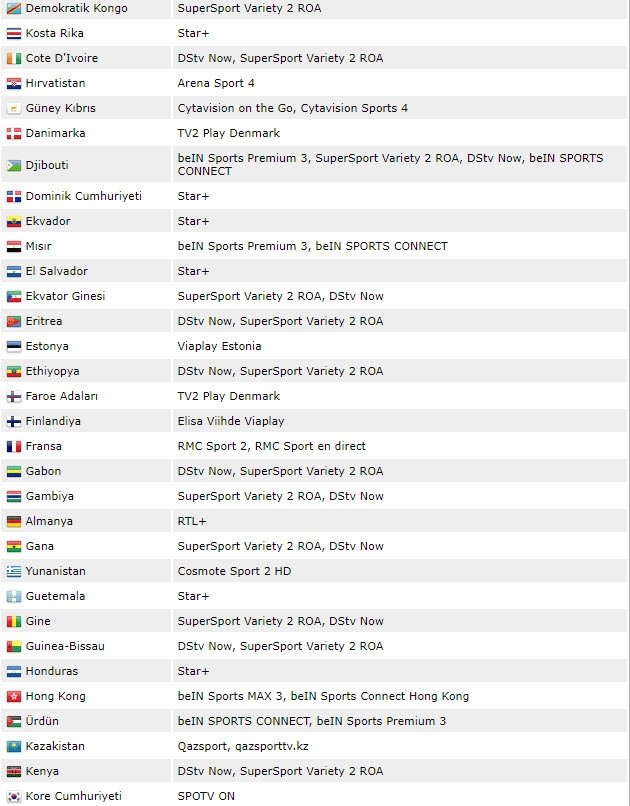Click the Arena Sport 4 channel text
This screenshot has height=806, width=630.
click(x=216, y=83)
